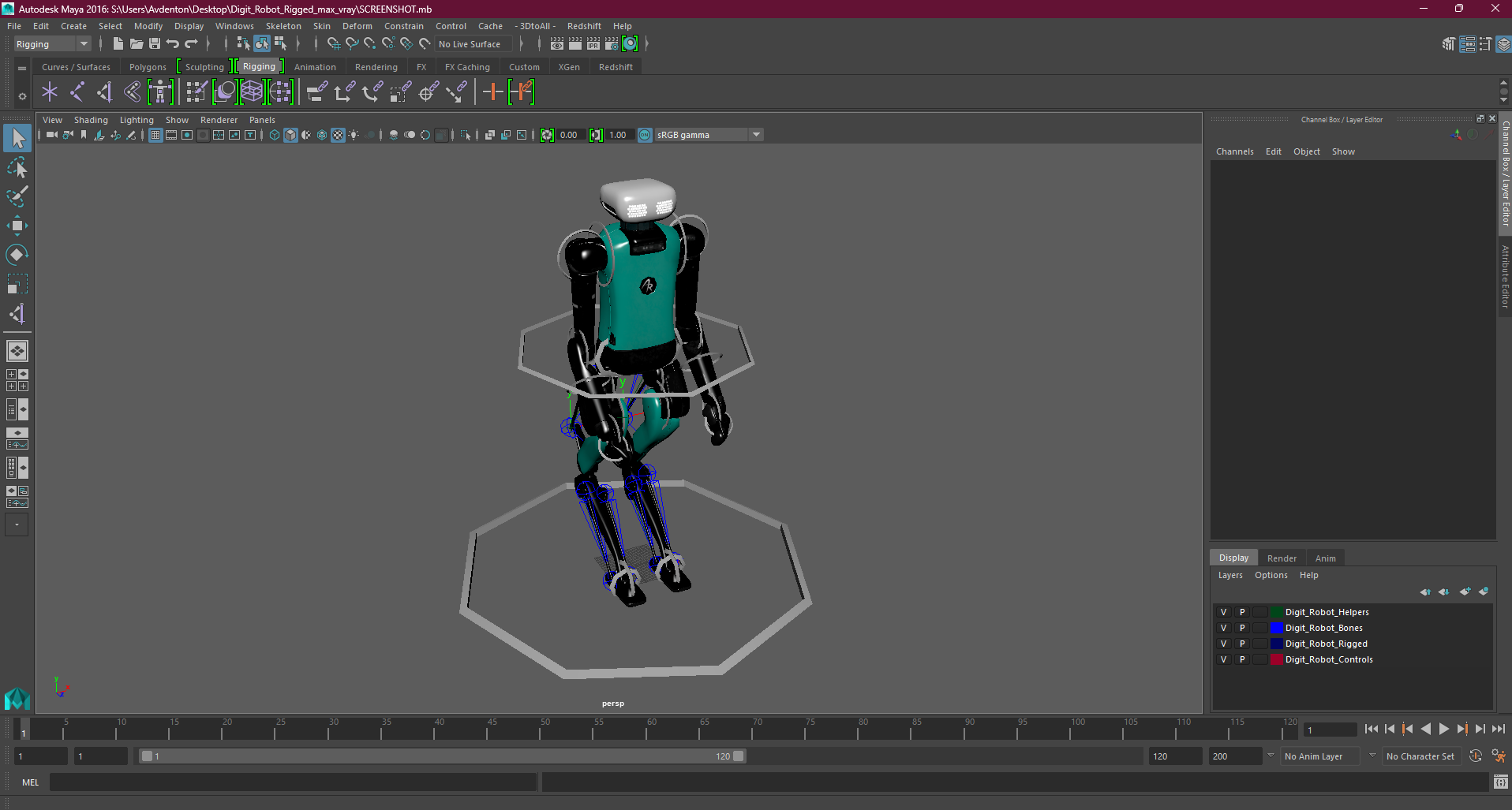Screen dimensions: 1512x810
Task: Click the New Scene icon
Action: [118, 44]
